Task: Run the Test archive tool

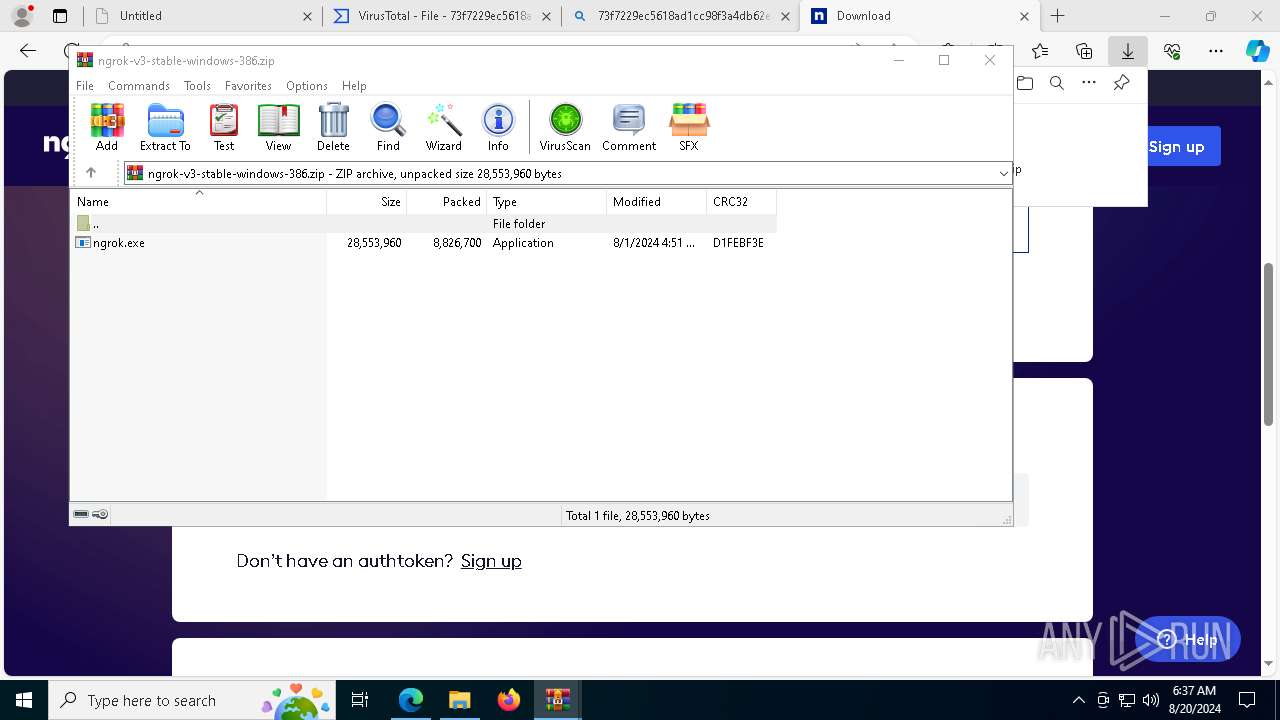Action: [224, 127]
